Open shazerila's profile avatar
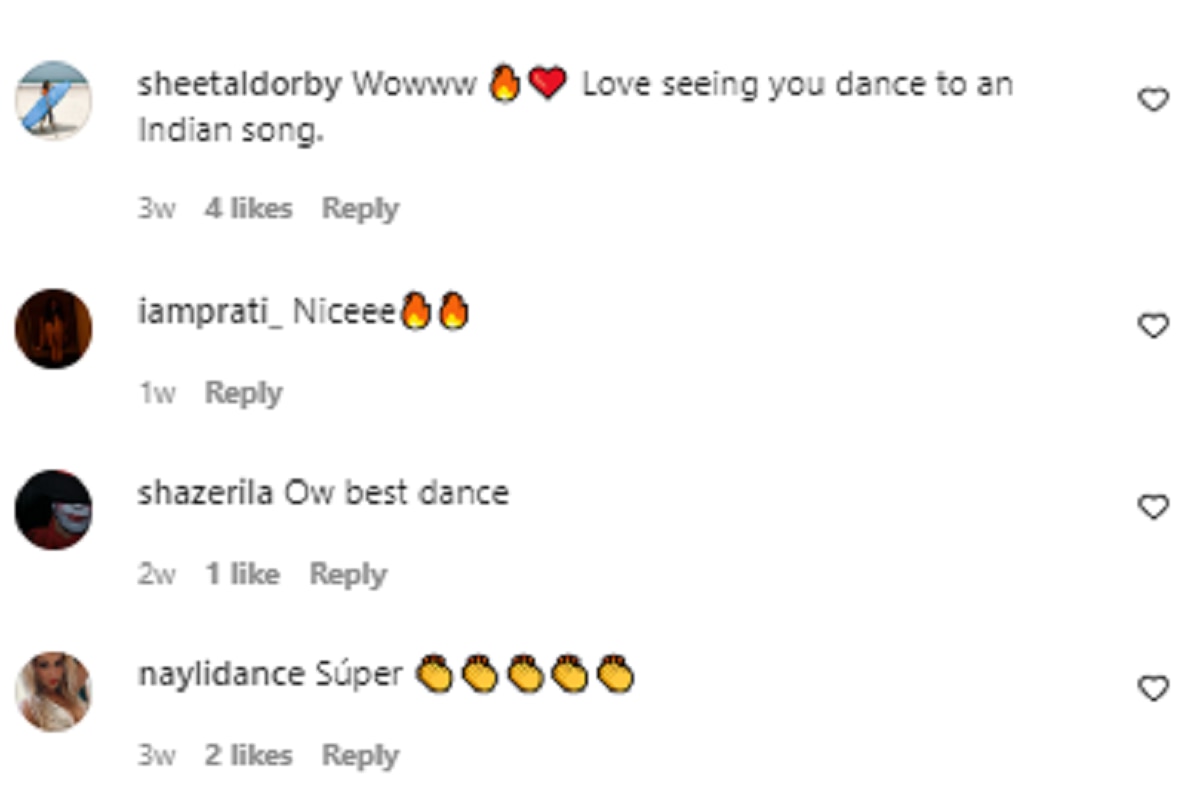1200x793 pixels. tap(53, 510)
